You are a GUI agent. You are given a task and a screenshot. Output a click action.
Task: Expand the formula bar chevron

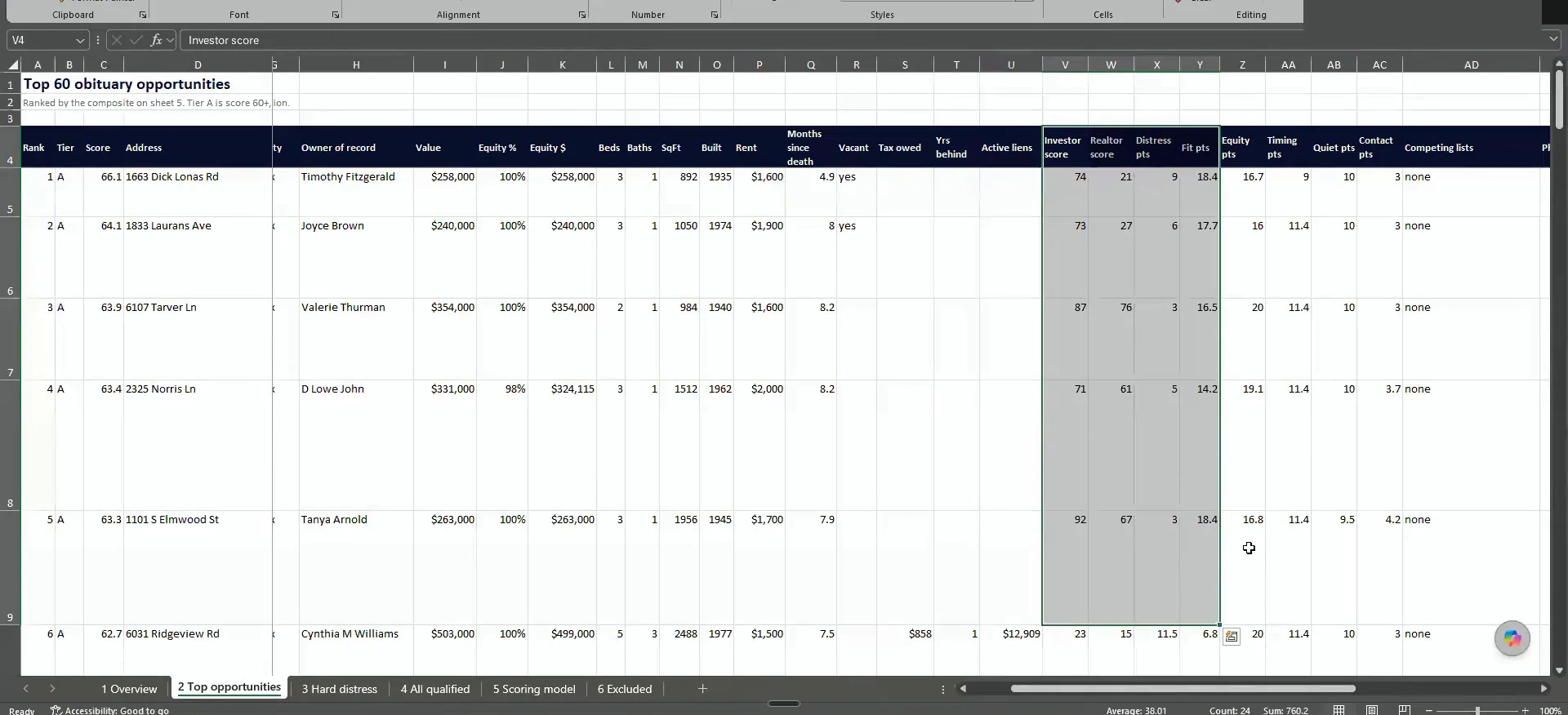tap(1553, 39)
